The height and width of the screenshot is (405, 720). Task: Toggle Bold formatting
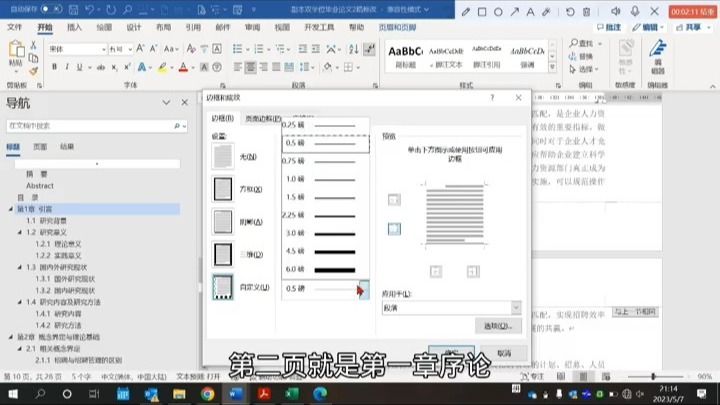(54, 67)
